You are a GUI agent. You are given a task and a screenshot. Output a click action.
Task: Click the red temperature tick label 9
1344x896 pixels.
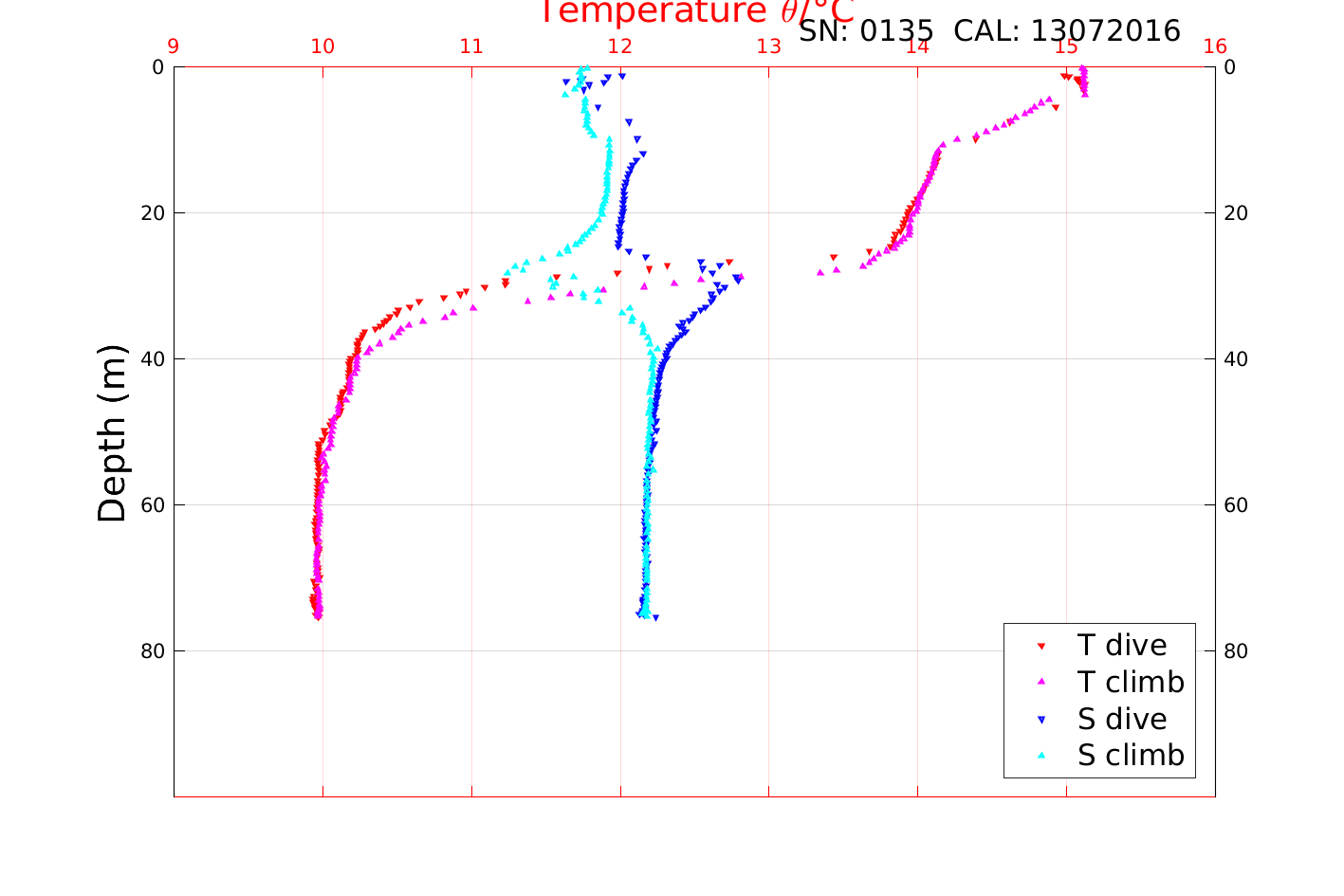pos(174,47)
